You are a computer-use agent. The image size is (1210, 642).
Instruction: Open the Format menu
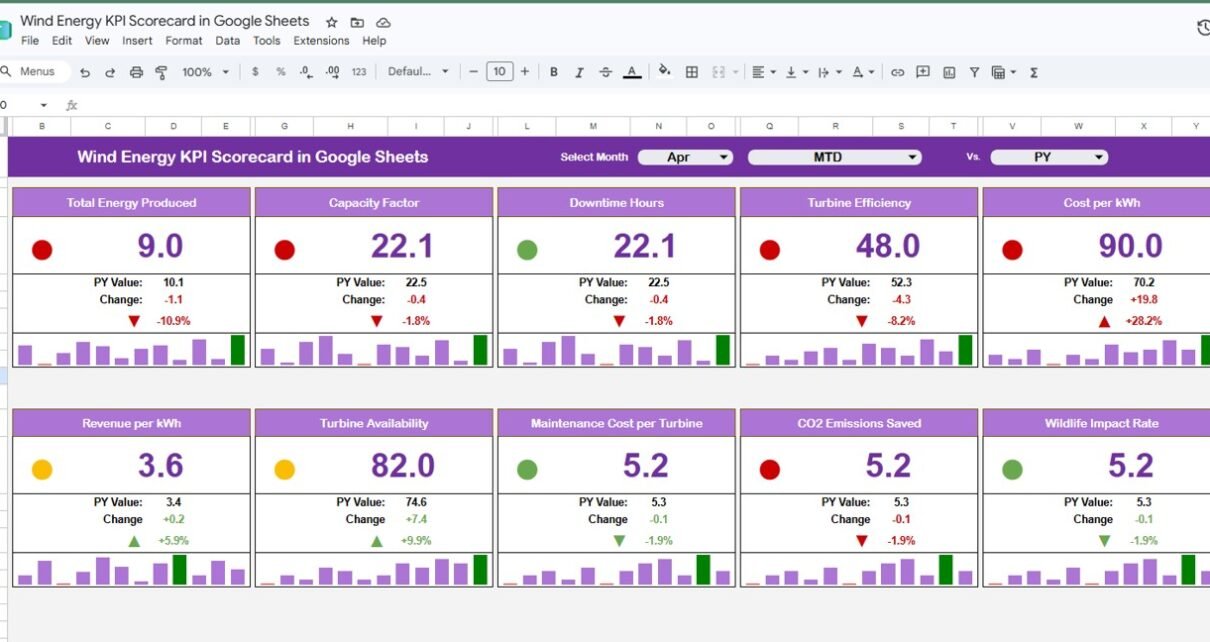pos(184,41)
